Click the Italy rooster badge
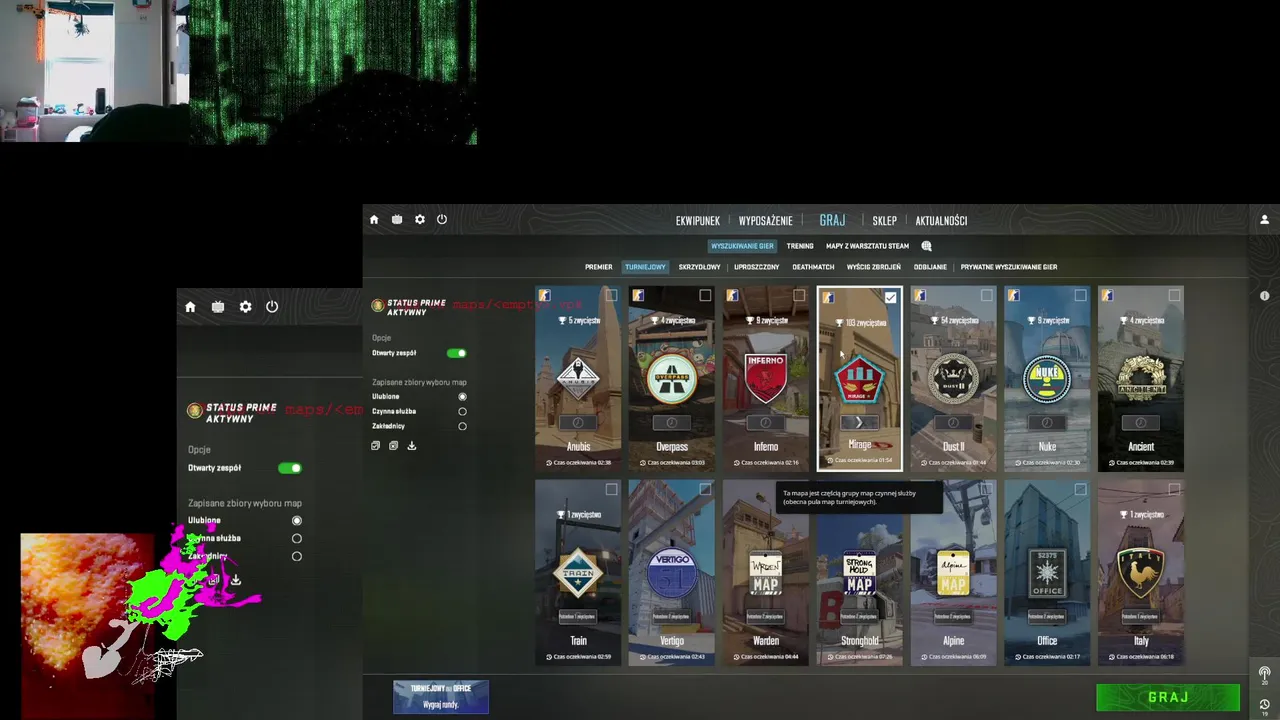1280x720 pixels. point(1141,575)
